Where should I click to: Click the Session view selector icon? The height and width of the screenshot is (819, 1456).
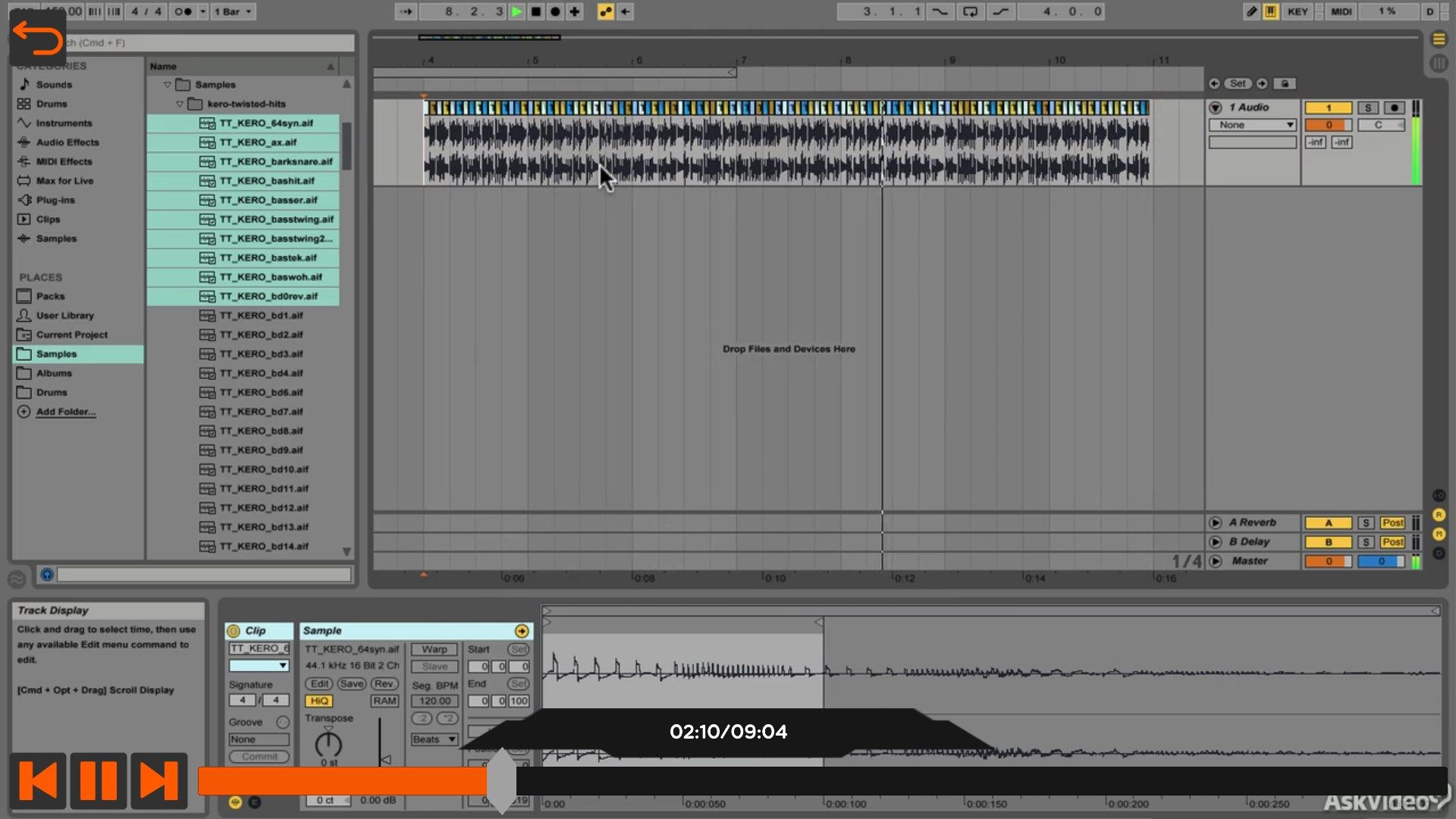[x=1439, y=64]
